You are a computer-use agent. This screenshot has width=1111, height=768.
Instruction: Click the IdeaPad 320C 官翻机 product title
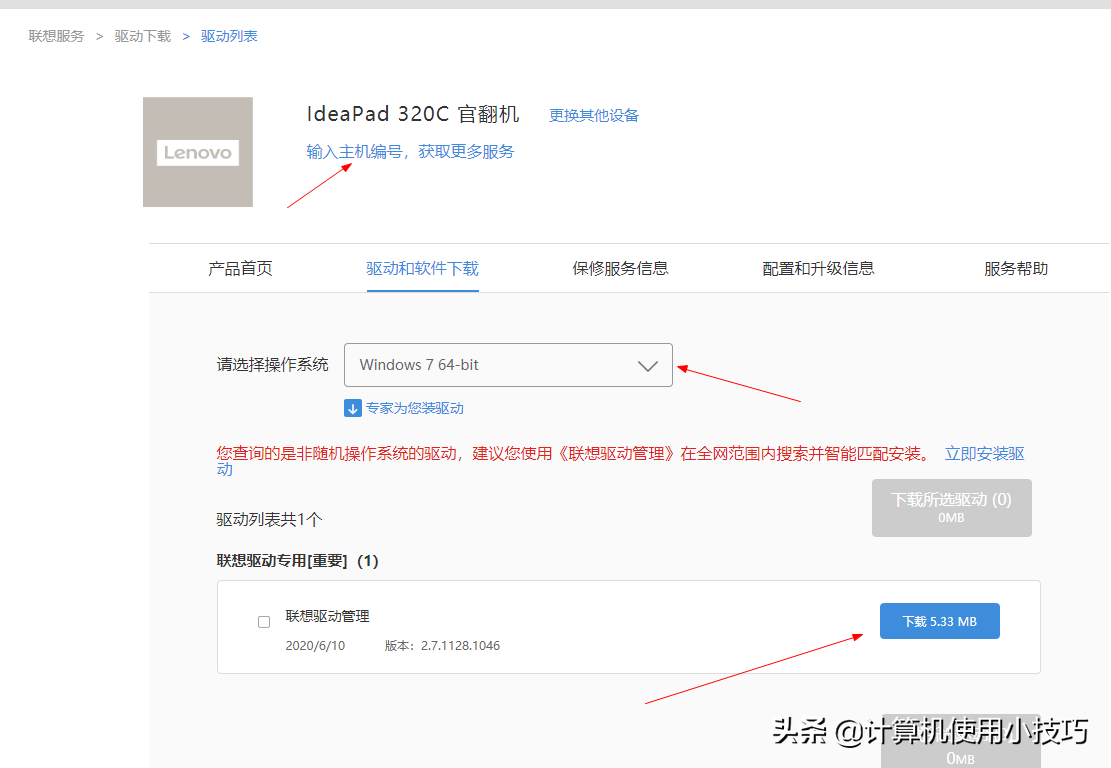tap(412, 113)
